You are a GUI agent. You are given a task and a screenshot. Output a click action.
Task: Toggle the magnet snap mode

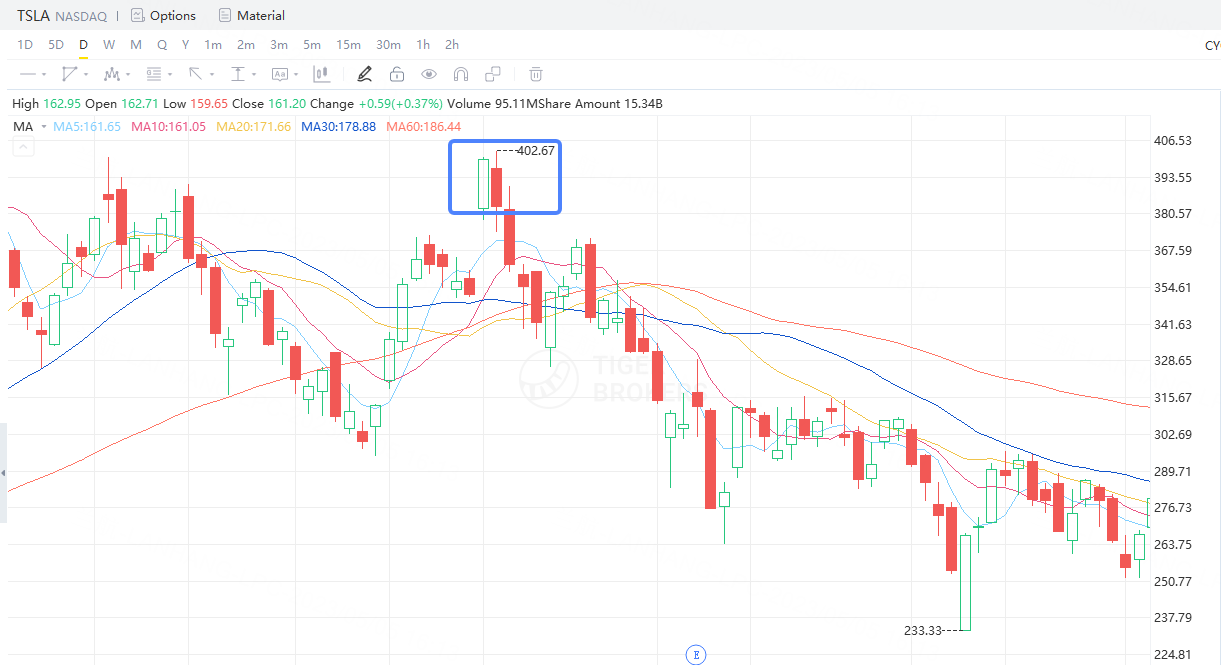[x=461, y=74]
